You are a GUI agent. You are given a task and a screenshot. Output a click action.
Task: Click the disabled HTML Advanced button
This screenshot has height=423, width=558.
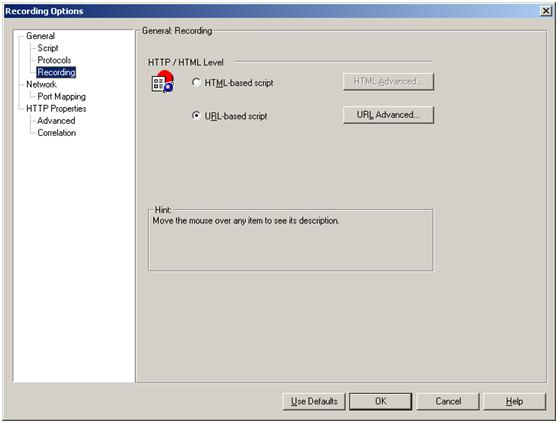(388, 81)
